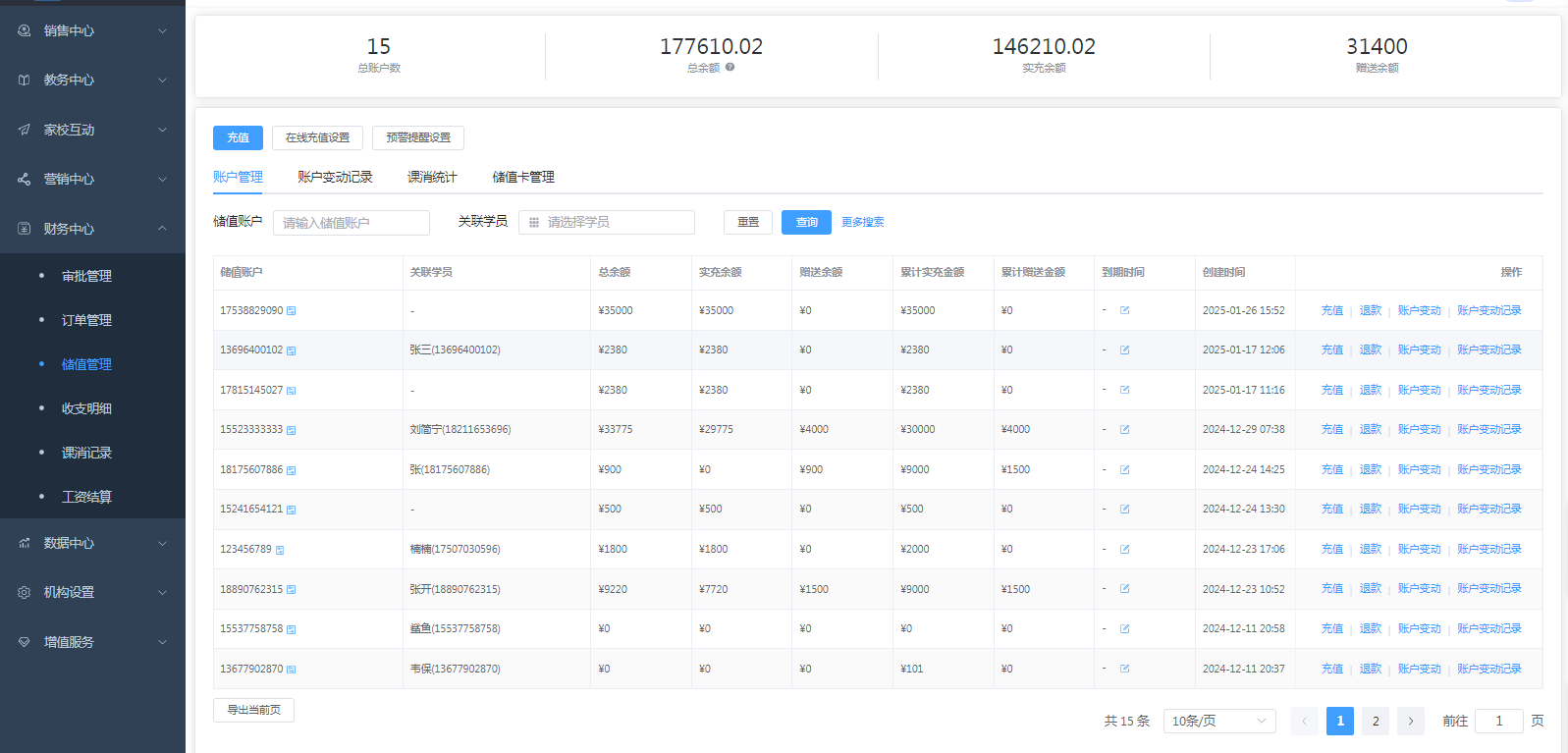Click detail icon next to account 17538829090
Screen dimensions: 1568x753
tap(292, 311)
